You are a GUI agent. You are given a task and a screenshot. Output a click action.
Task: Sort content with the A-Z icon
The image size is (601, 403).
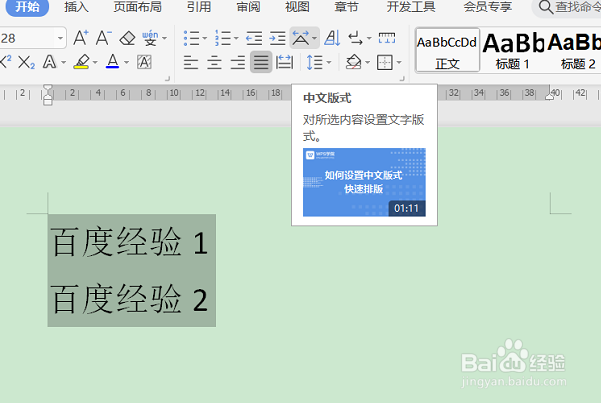tap(332, 38)
